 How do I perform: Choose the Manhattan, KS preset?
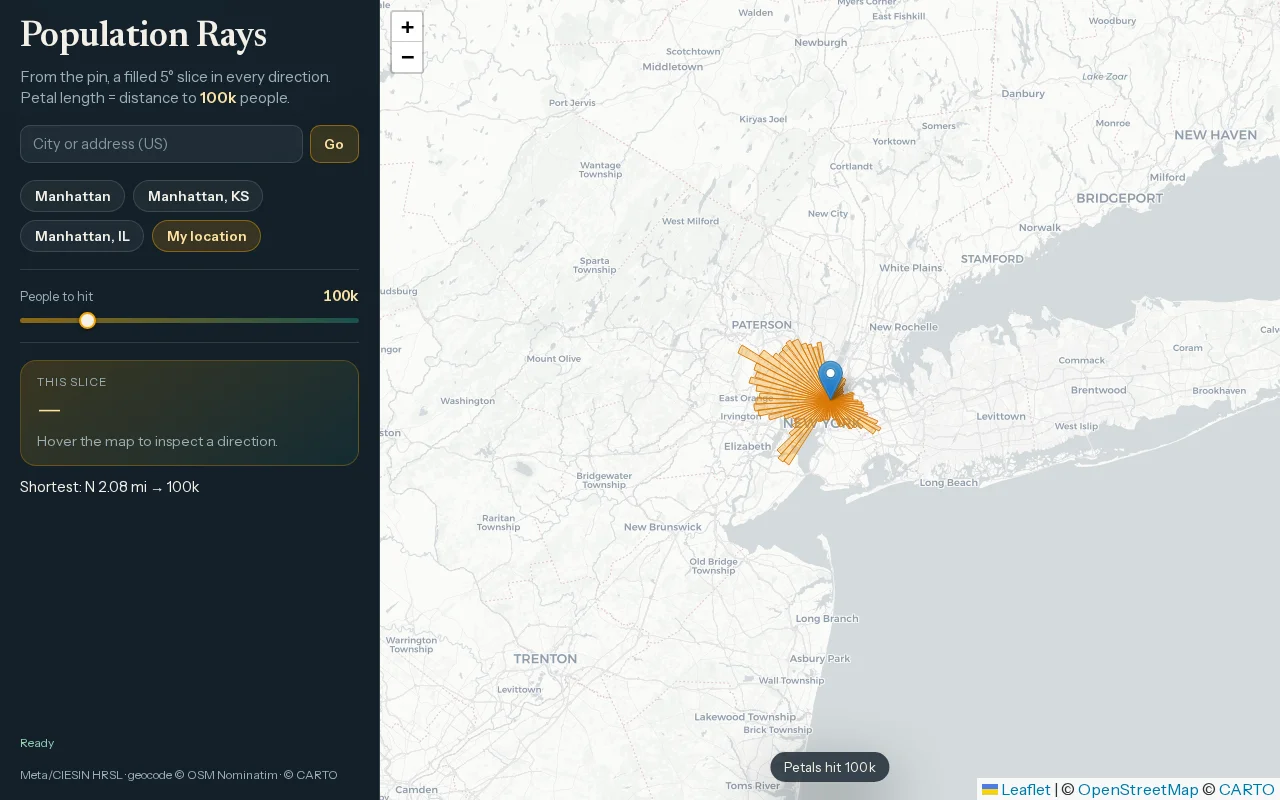(x=198, y=196)
